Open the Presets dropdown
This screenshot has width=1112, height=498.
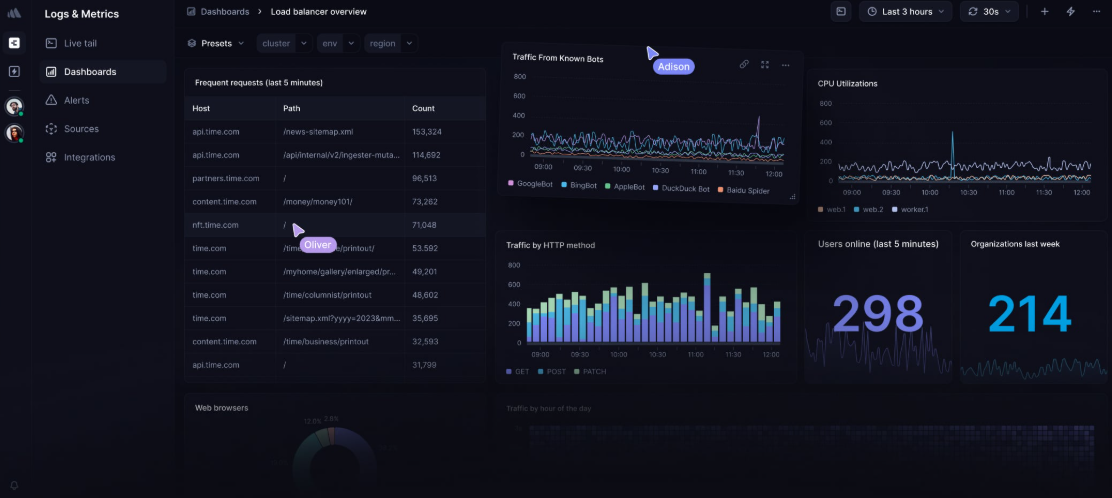[x=215, y=43]
